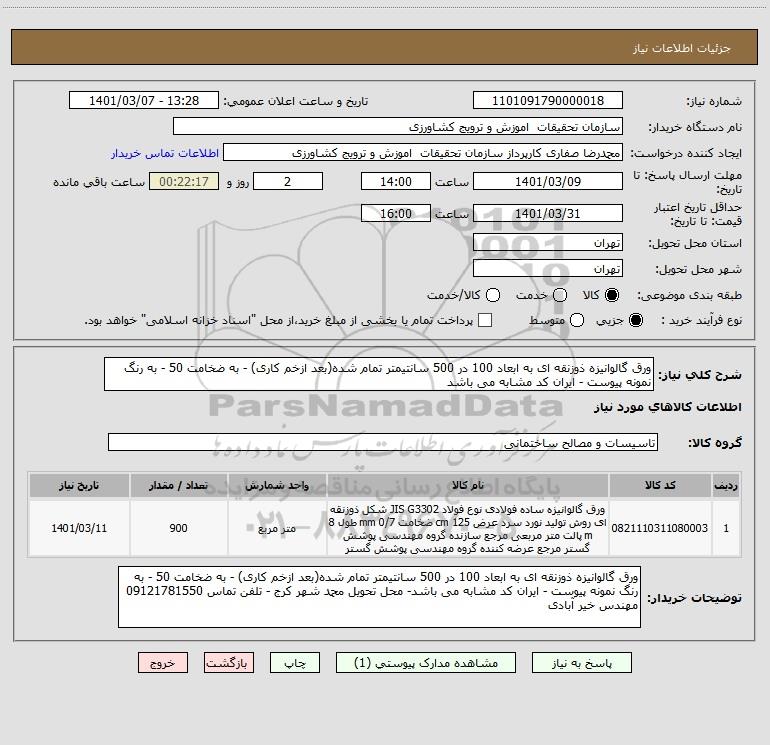Toggle the اسناد خزانه اسلامی payment checkbox

[485, 320]
